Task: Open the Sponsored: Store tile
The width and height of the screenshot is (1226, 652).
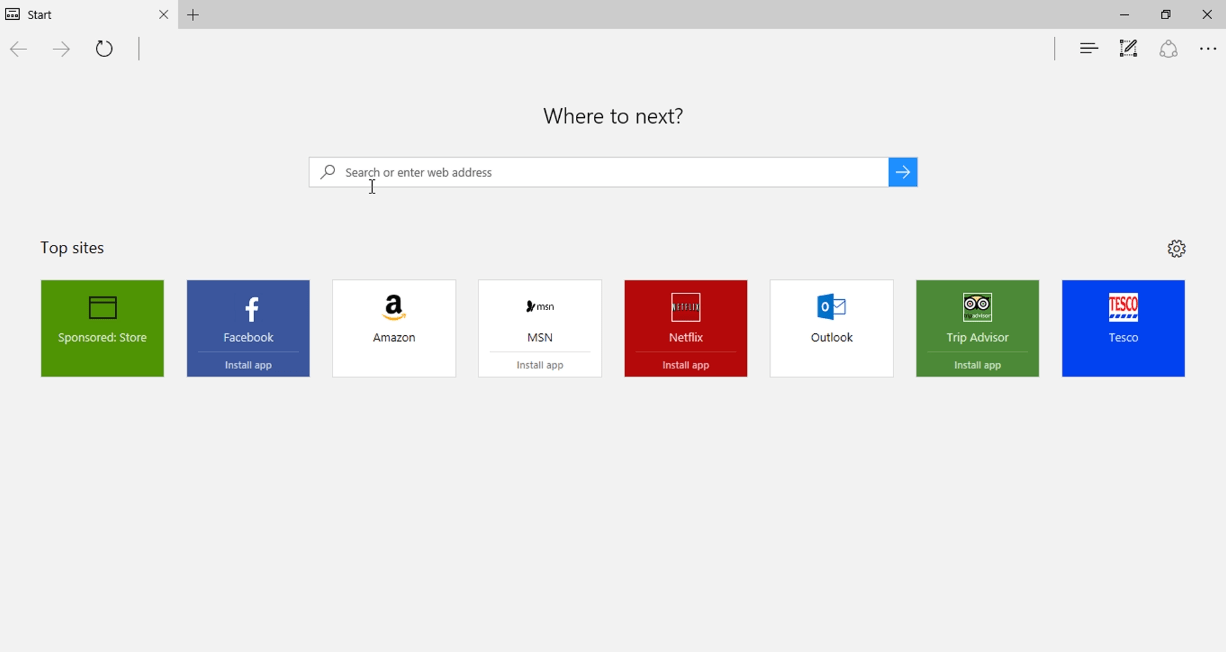Action: [102, 329]
